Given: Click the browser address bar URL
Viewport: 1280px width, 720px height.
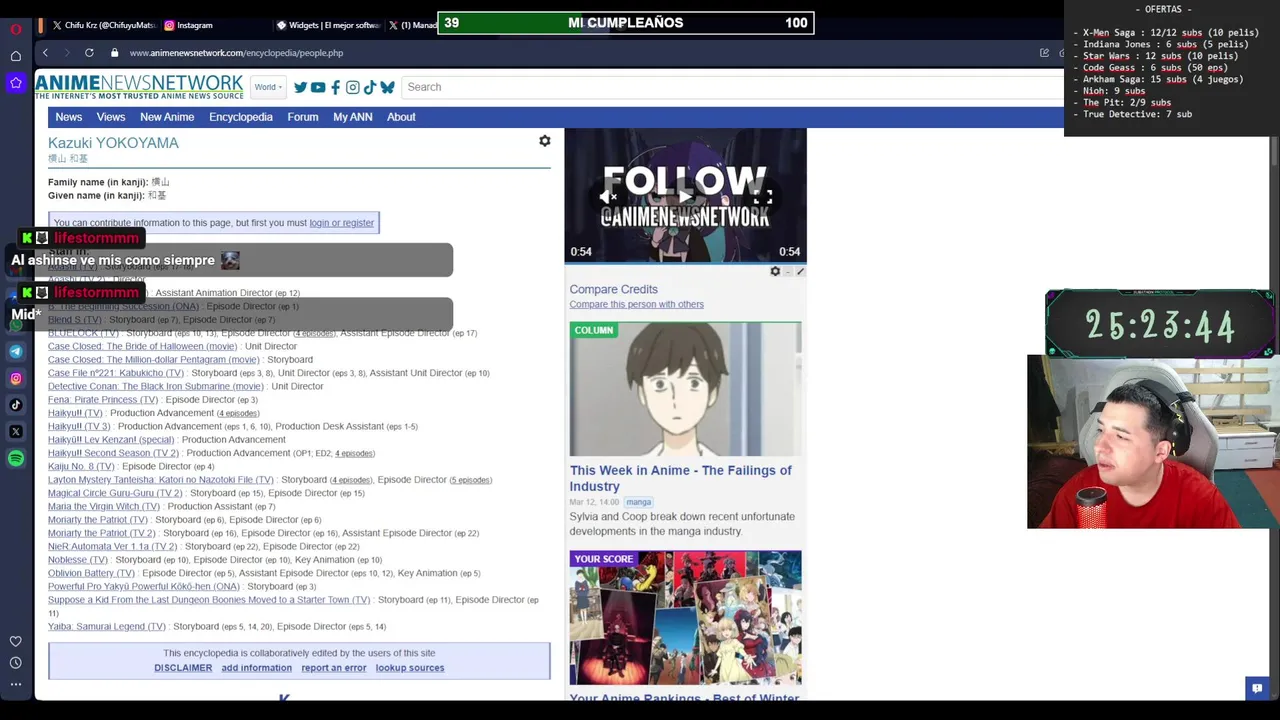Looking at the screenshot, I should [x=236, y=53].
